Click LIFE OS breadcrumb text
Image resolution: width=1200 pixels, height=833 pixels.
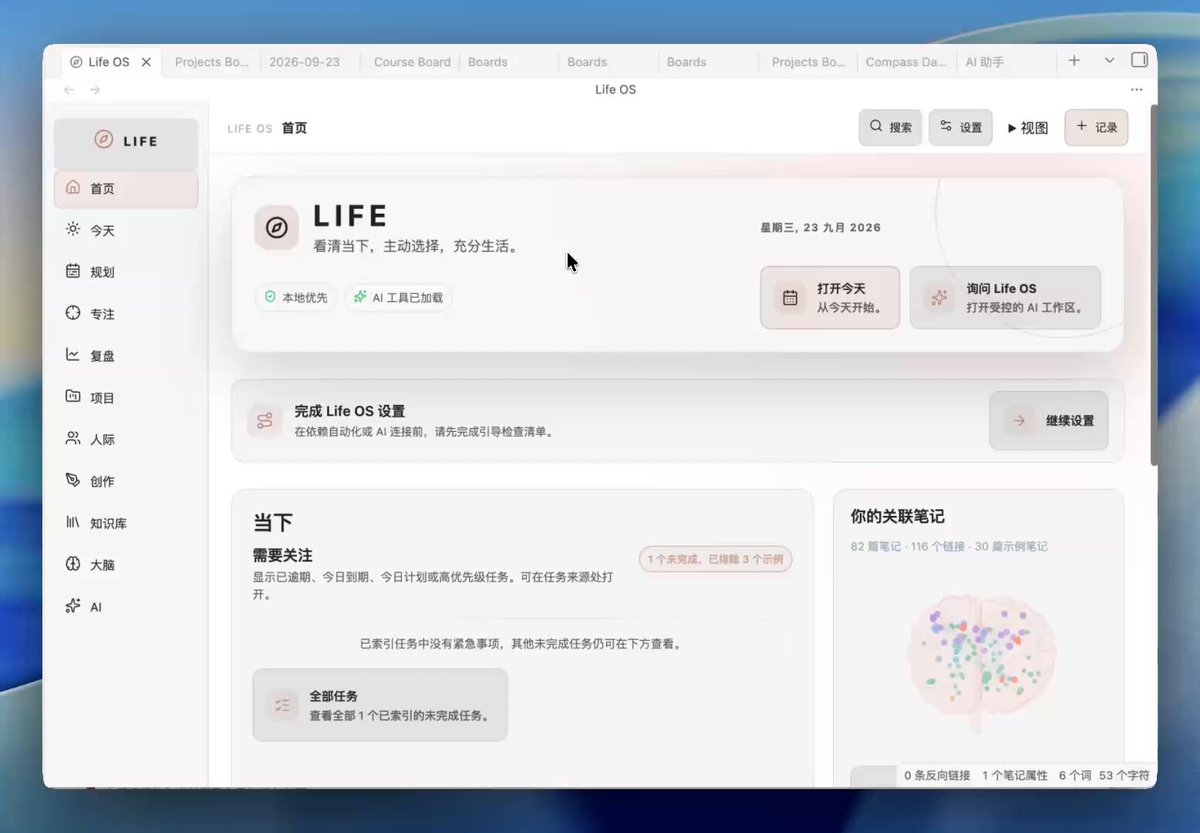[x=250, y=129]
